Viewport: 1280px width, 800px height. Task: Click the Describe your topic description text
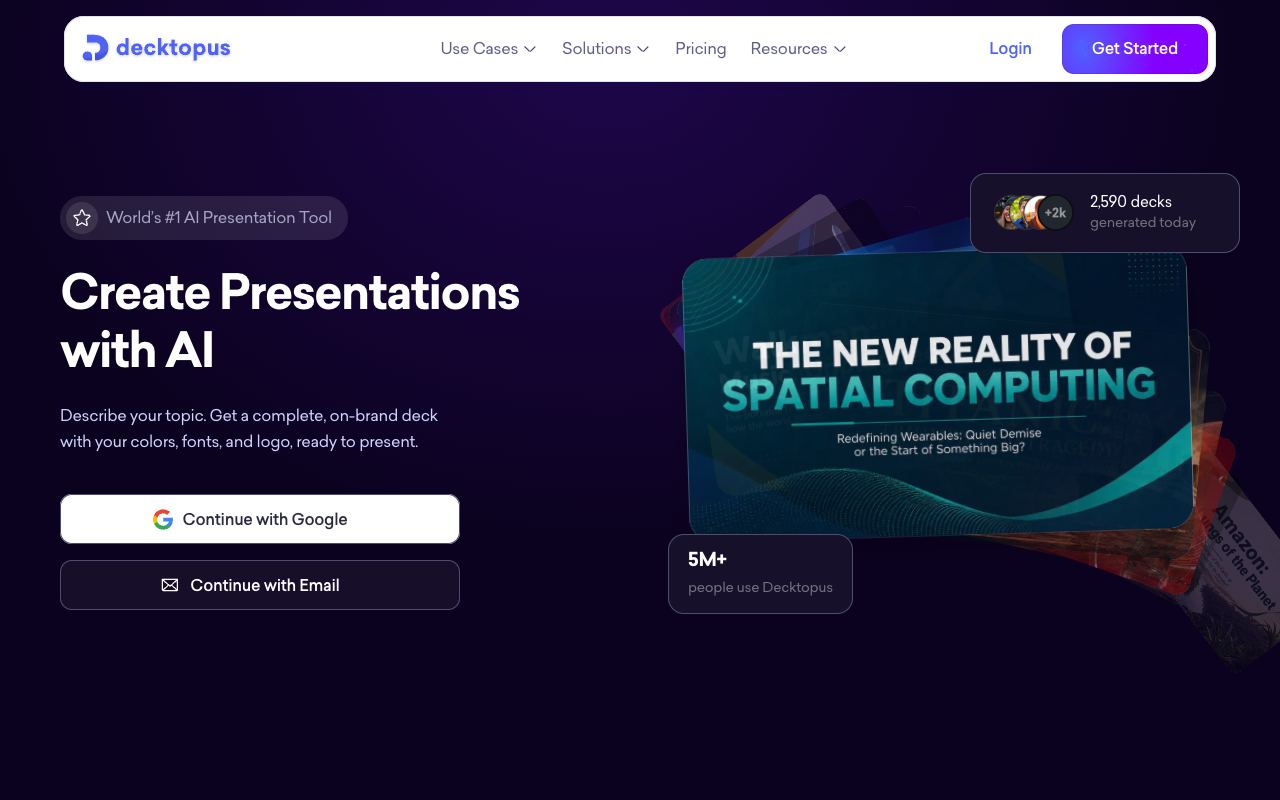[249, 428]
